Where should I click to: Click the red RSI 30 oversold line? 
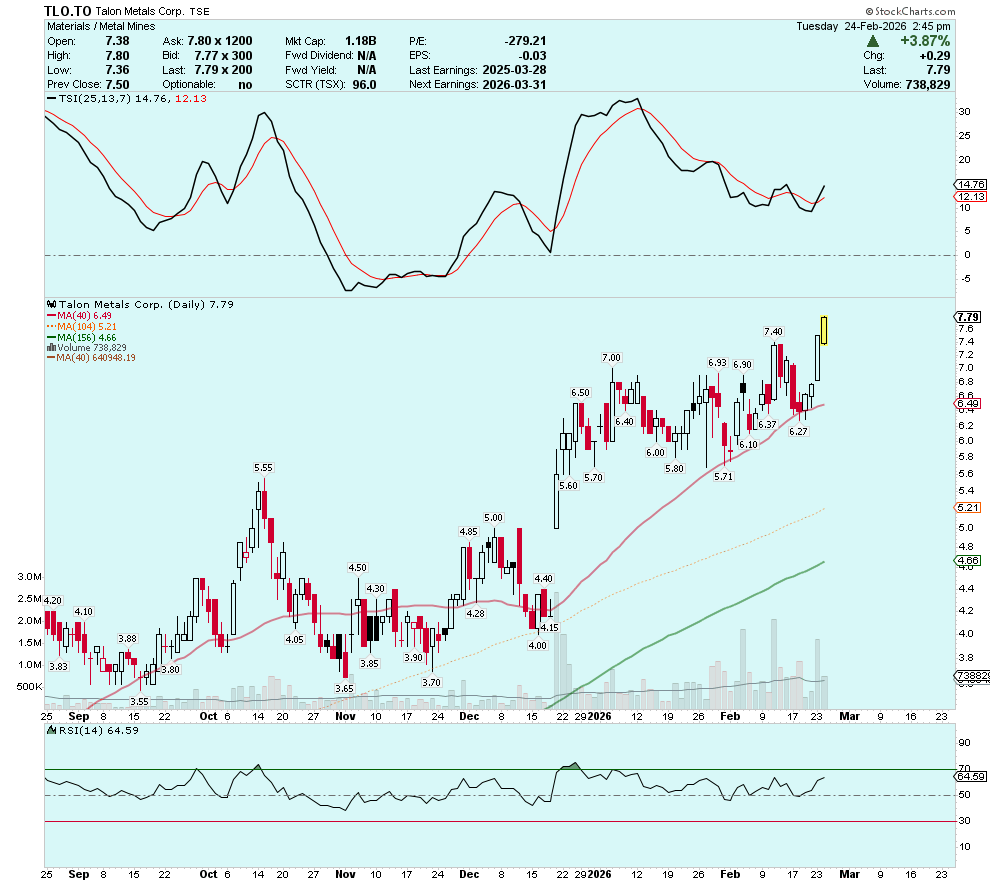(x=499, y=821)
